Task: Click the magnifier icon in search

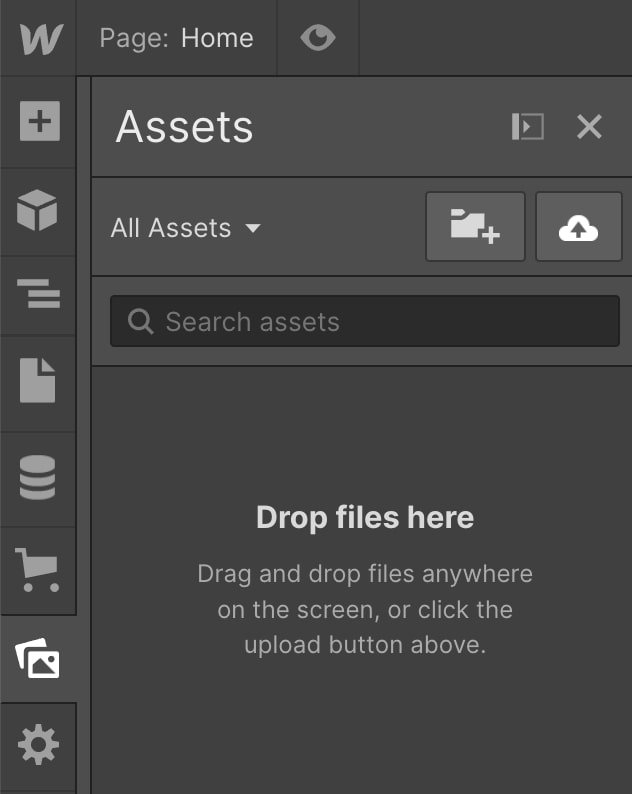Action: click(140, 322)
